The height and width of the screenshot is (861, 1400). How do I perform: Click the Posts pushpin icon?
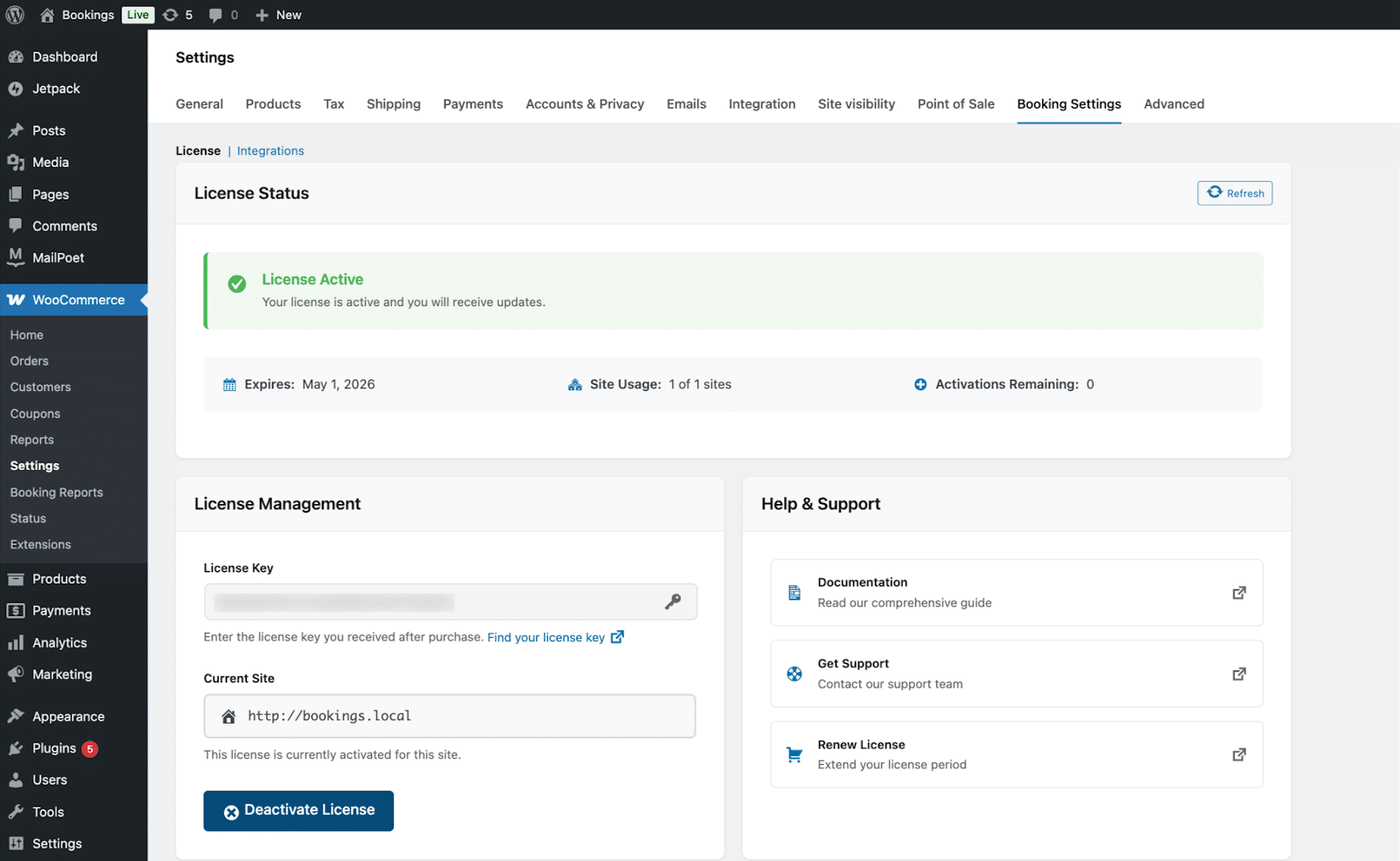pos(16,130)
